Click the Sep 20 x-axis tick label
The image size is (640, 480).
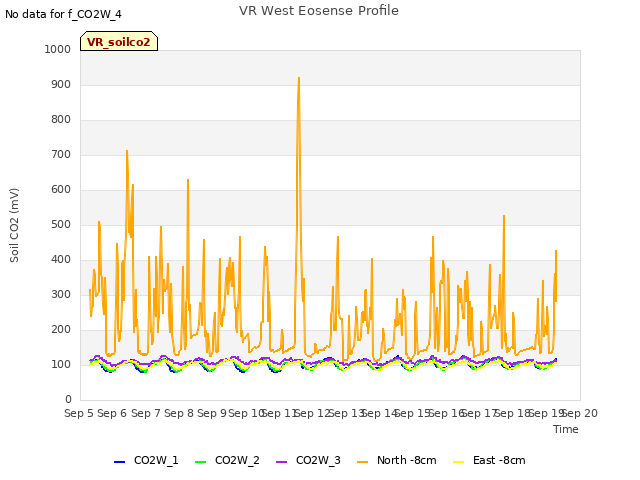(x=580, y=413)
